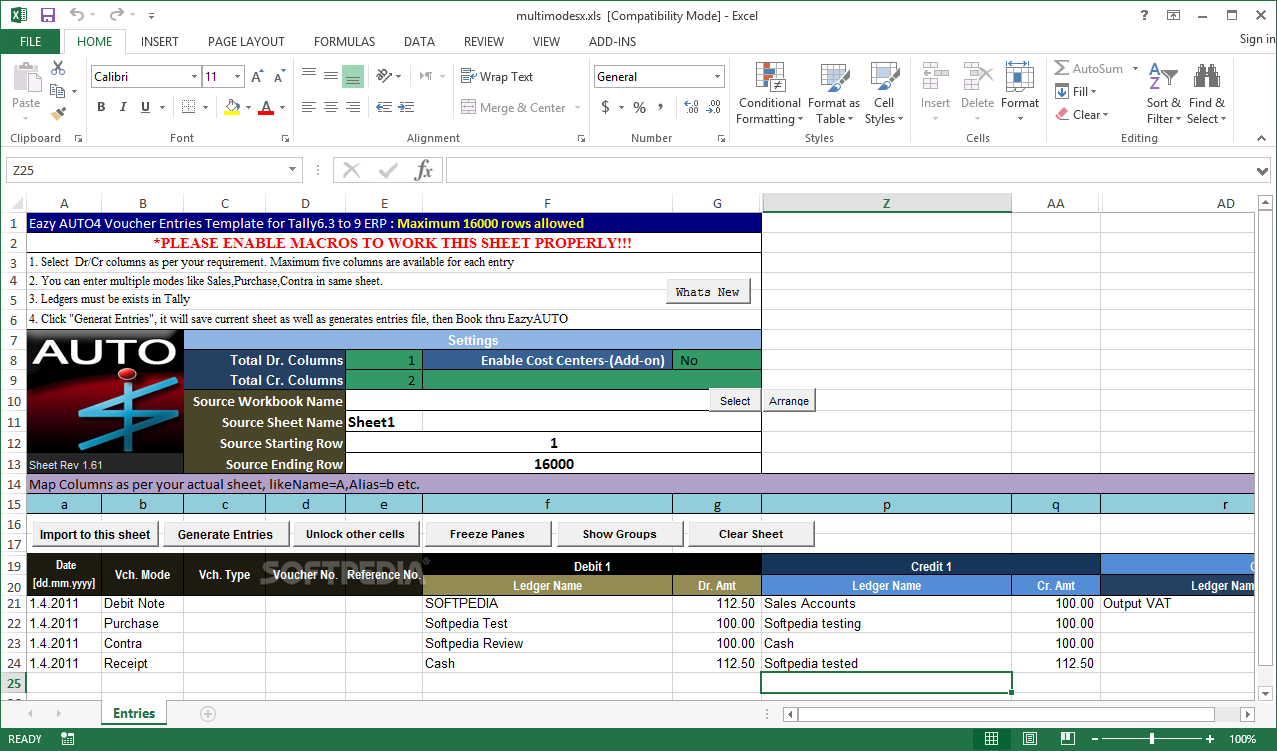The image size is (1277, 751).
Task: Select the Cut scissors icon
Action: (58, 69)
